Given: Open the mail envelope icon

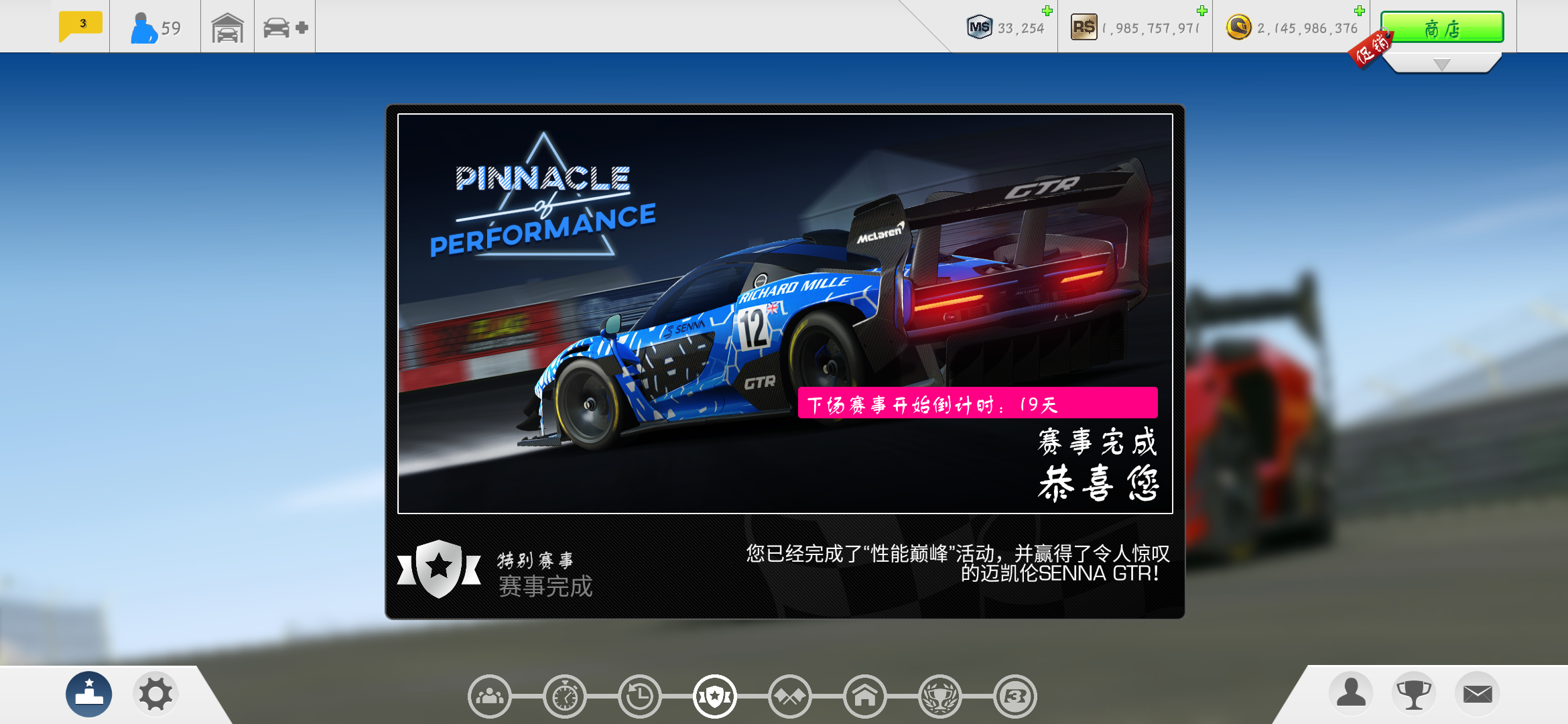Looking at the screenshot, I should tap(1478, 693).
